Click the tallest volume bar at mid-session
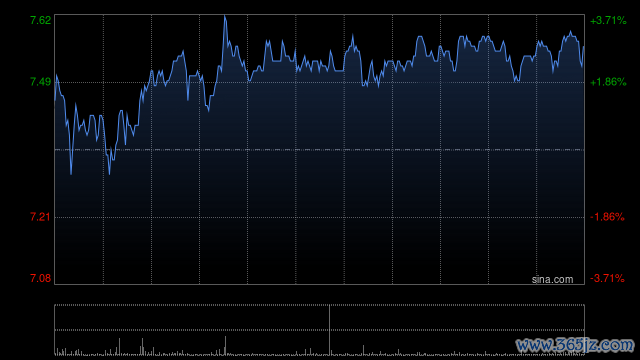Viewport: 640px width, 360px height. [x=329, y=329]
